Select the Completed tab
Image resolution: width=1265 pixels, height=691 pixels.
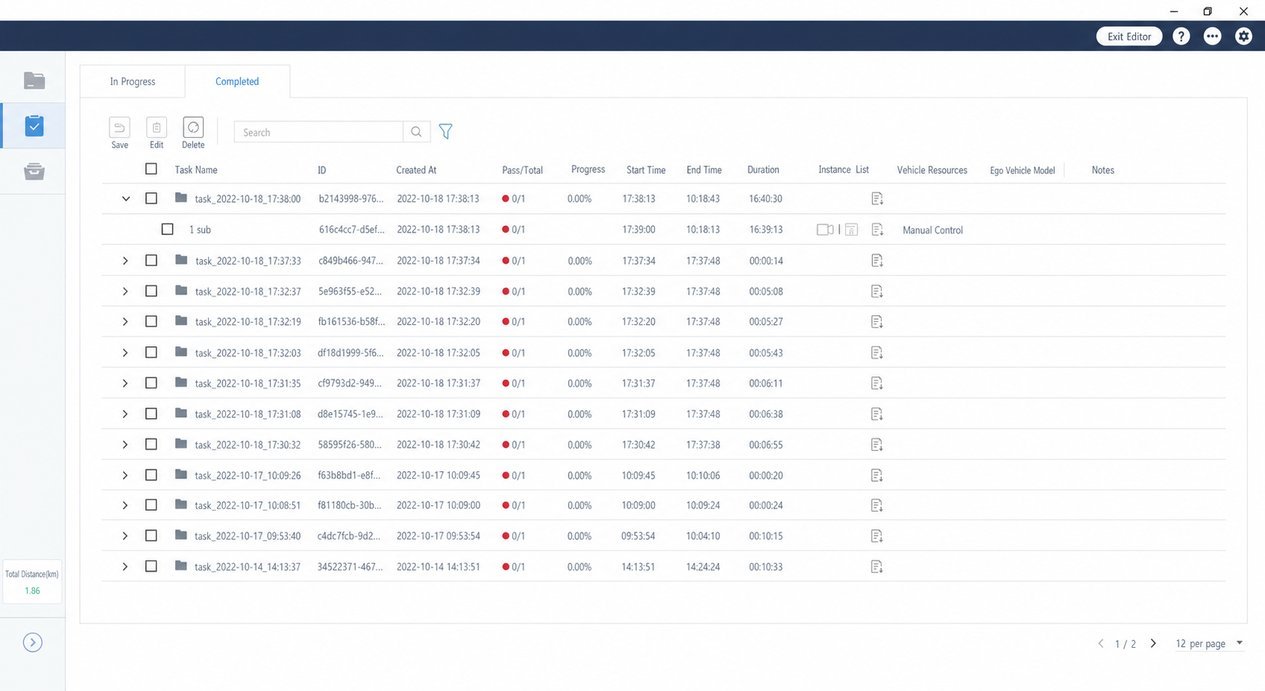[x=238, y=82]
